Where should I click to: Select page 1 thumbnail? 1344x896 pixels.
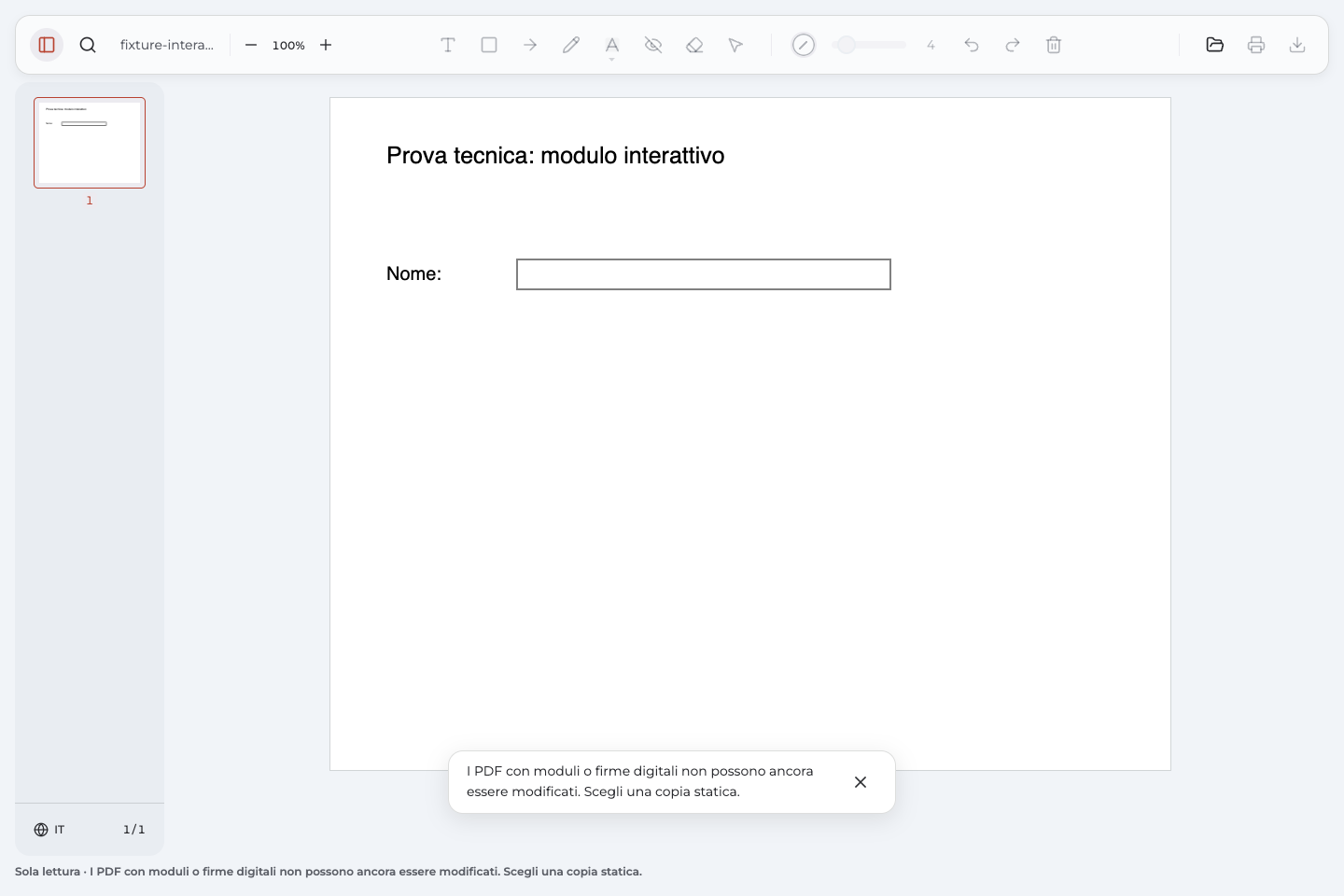pyautogui.click(x=90, y=143)
